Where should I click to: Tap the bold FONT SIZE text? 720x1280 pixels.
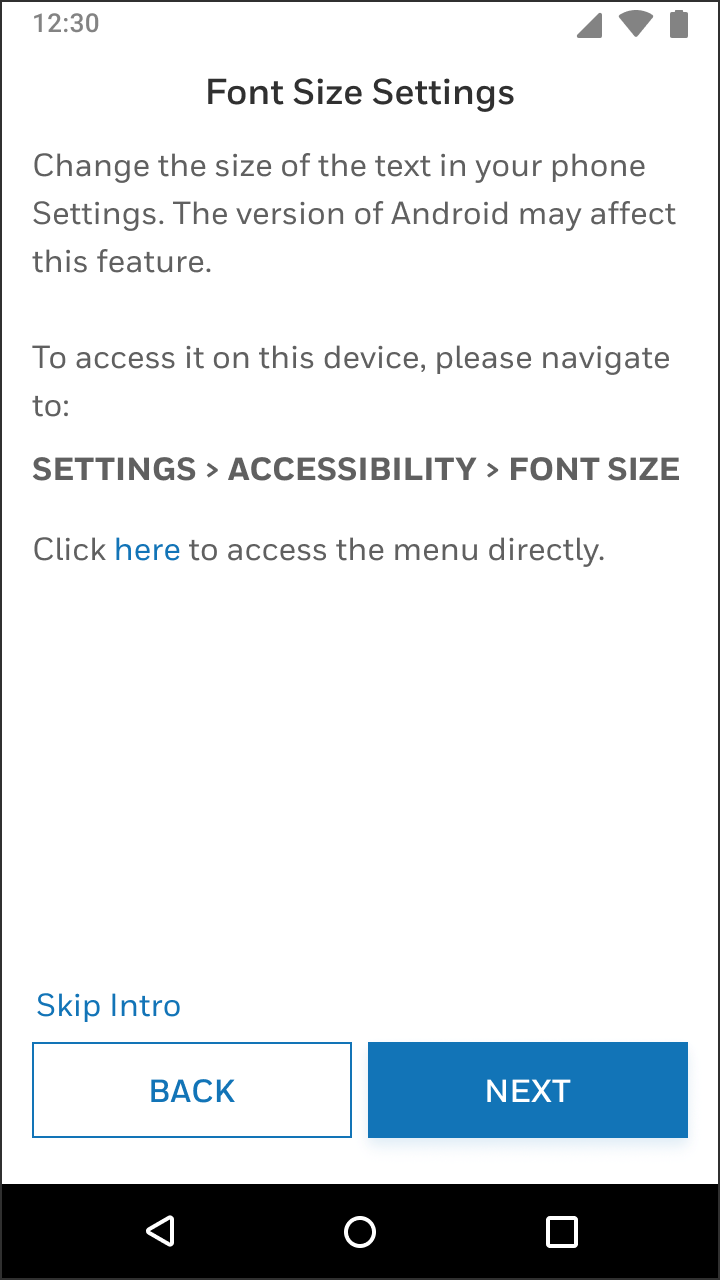[x=594, y=469]
